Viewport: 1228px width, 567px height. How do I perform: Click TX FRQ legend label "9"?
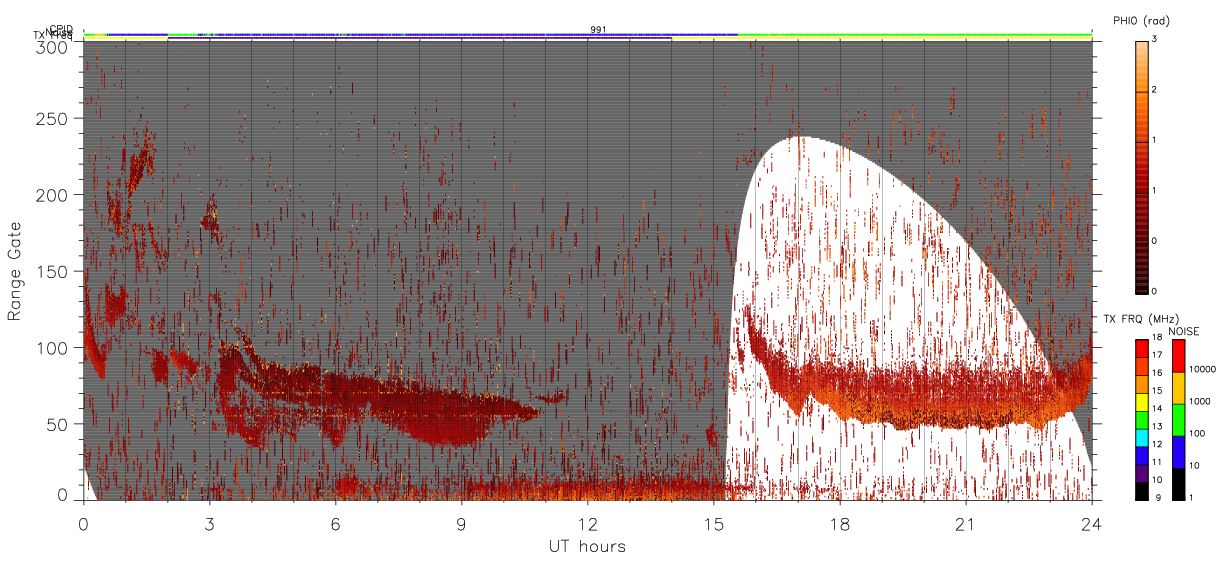click(1158, 497)
